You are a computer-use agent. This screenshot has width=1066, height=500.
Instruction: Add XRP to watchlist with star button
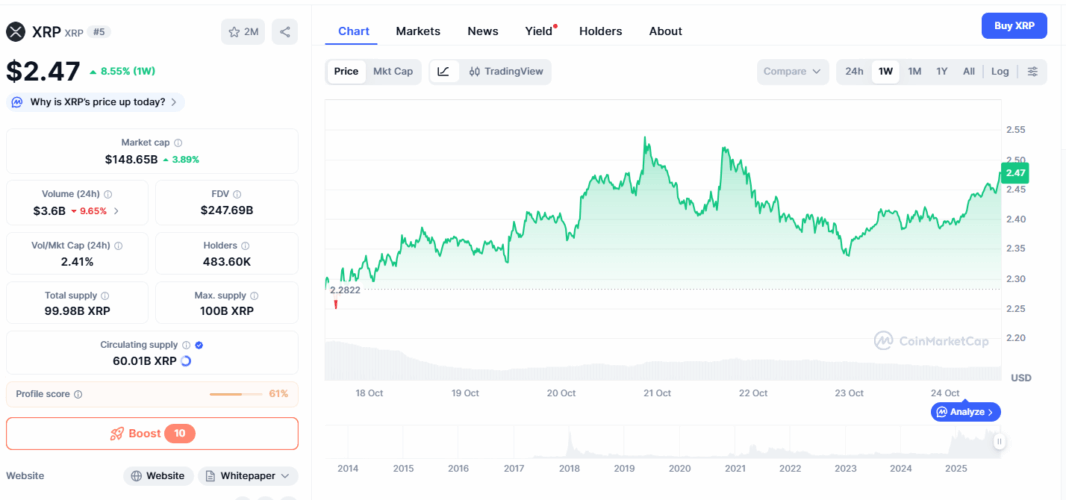click(x=243, y=32)
